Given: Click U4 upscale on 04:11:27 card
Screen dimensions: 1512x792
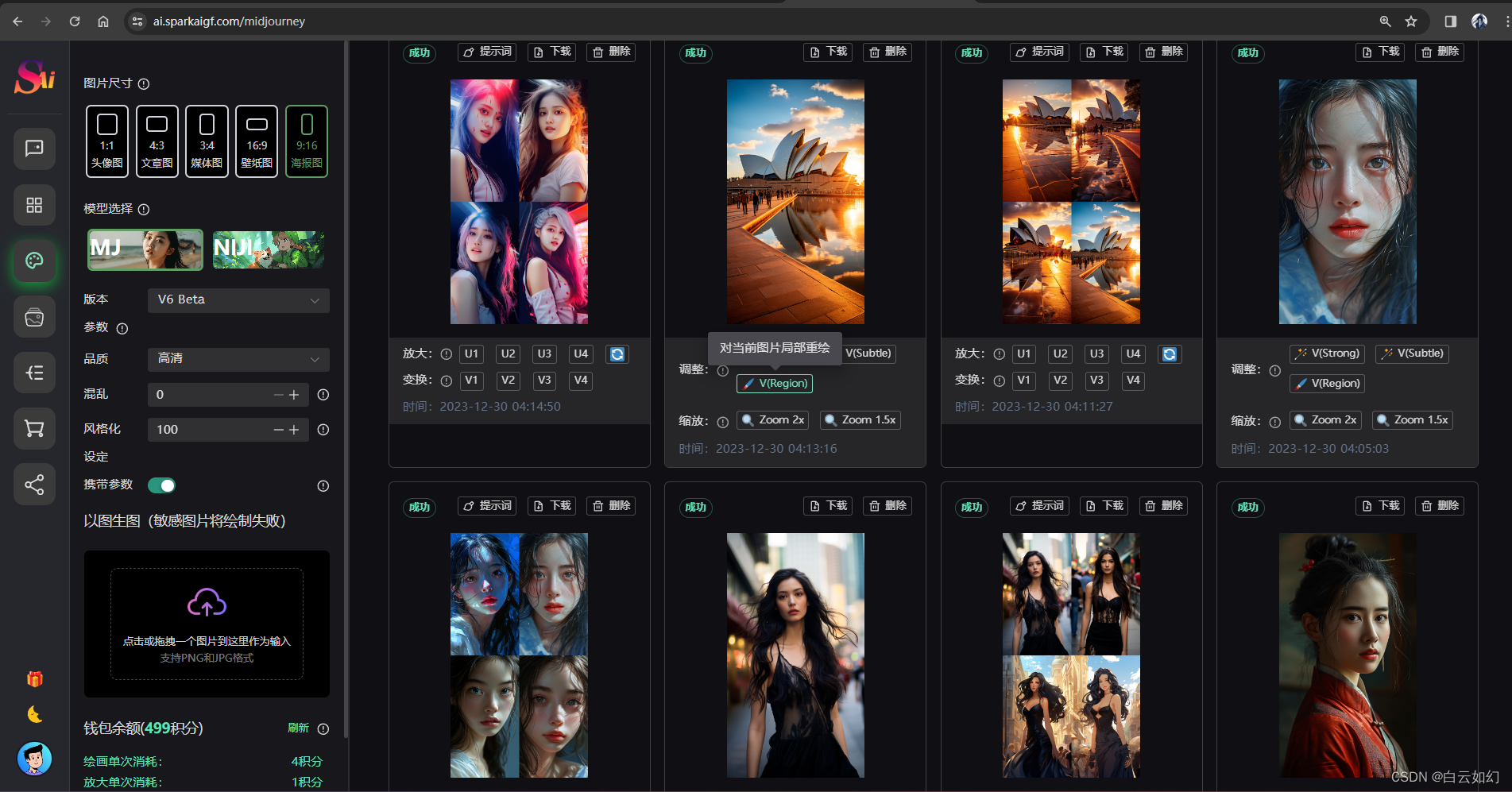Looking at the screenshot, I should [1133, 354].
